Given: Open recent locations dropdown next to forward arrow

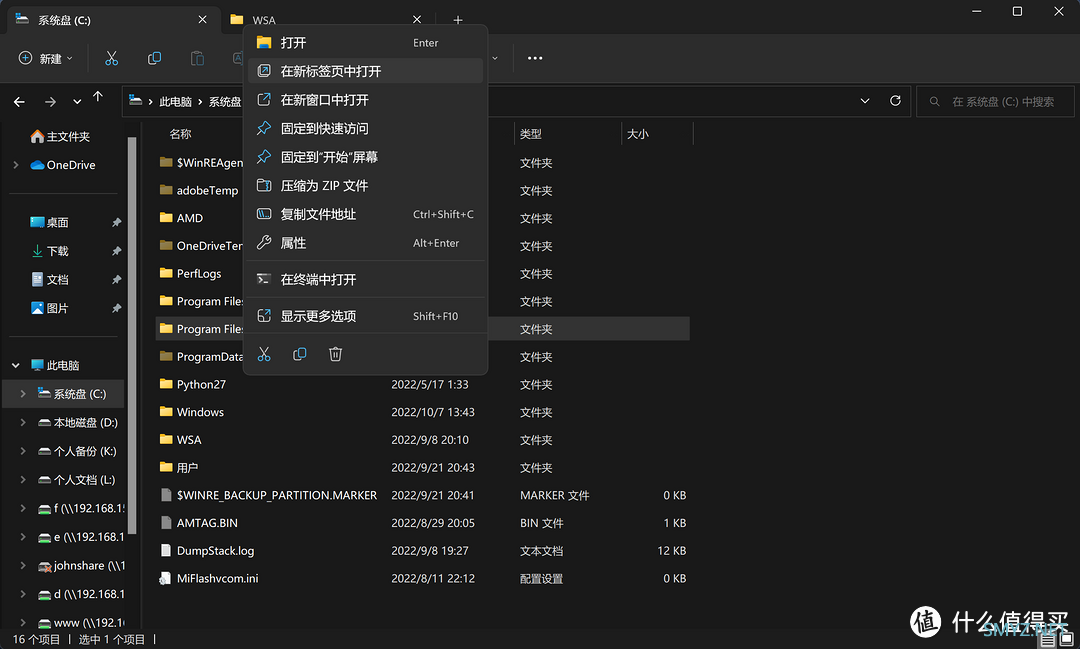Looking at the screenshot, I should (77, 102).
